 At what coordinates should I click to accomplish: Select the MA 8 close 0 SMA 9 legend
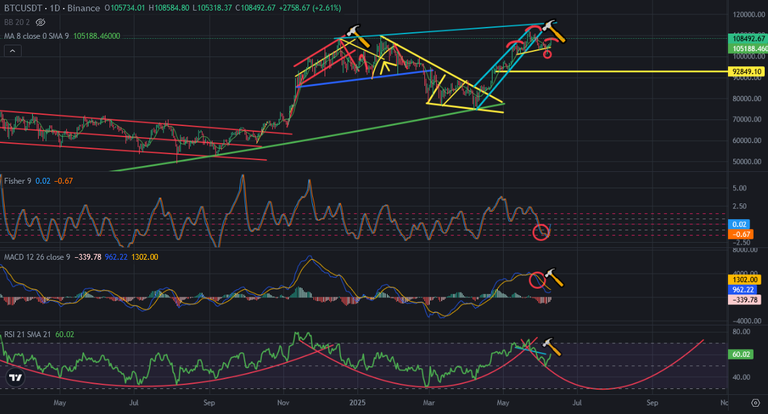click(x=36, y=36)
